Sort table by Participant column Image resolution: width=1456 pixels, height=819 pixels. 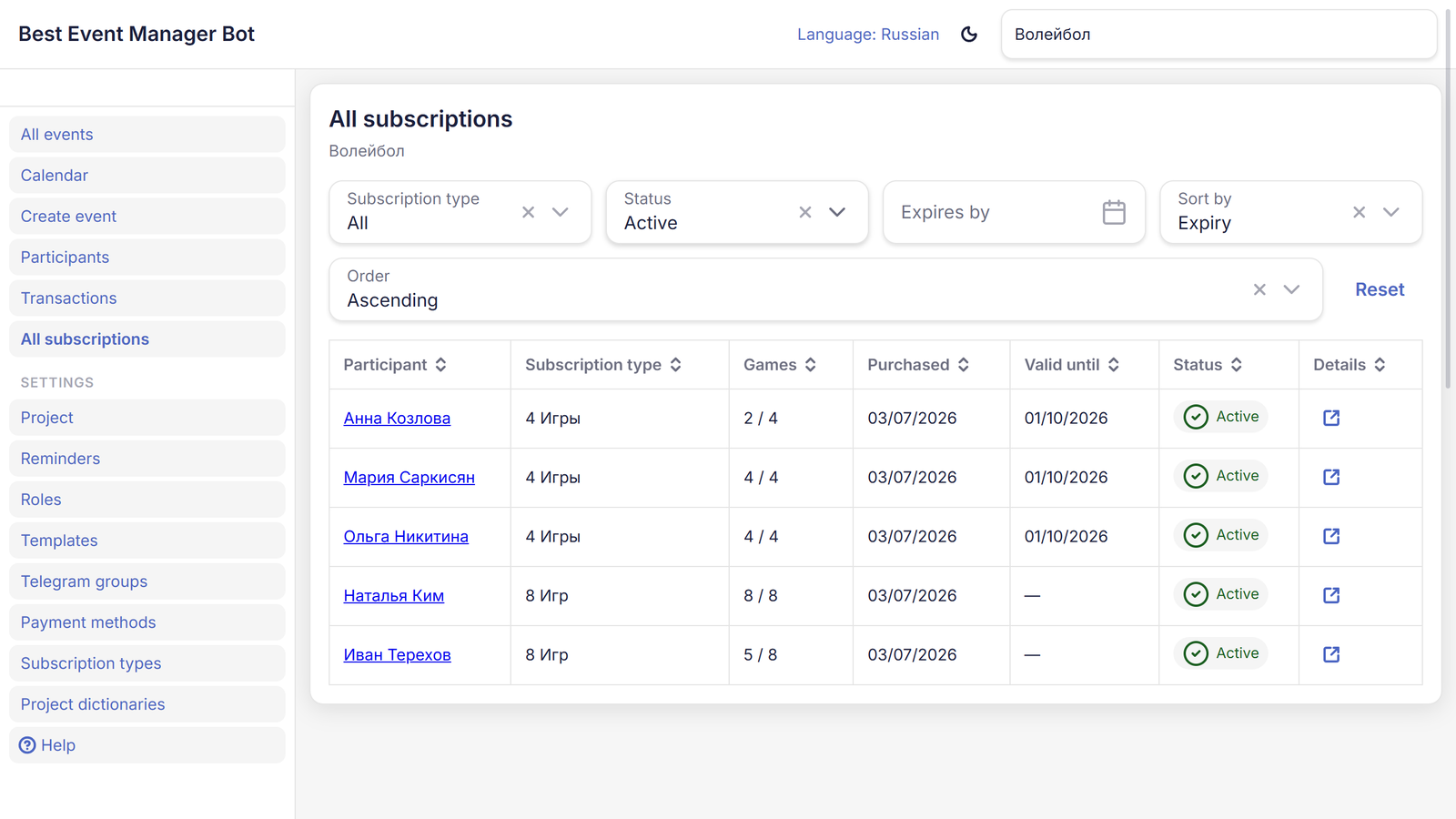[x=440, y=365]
